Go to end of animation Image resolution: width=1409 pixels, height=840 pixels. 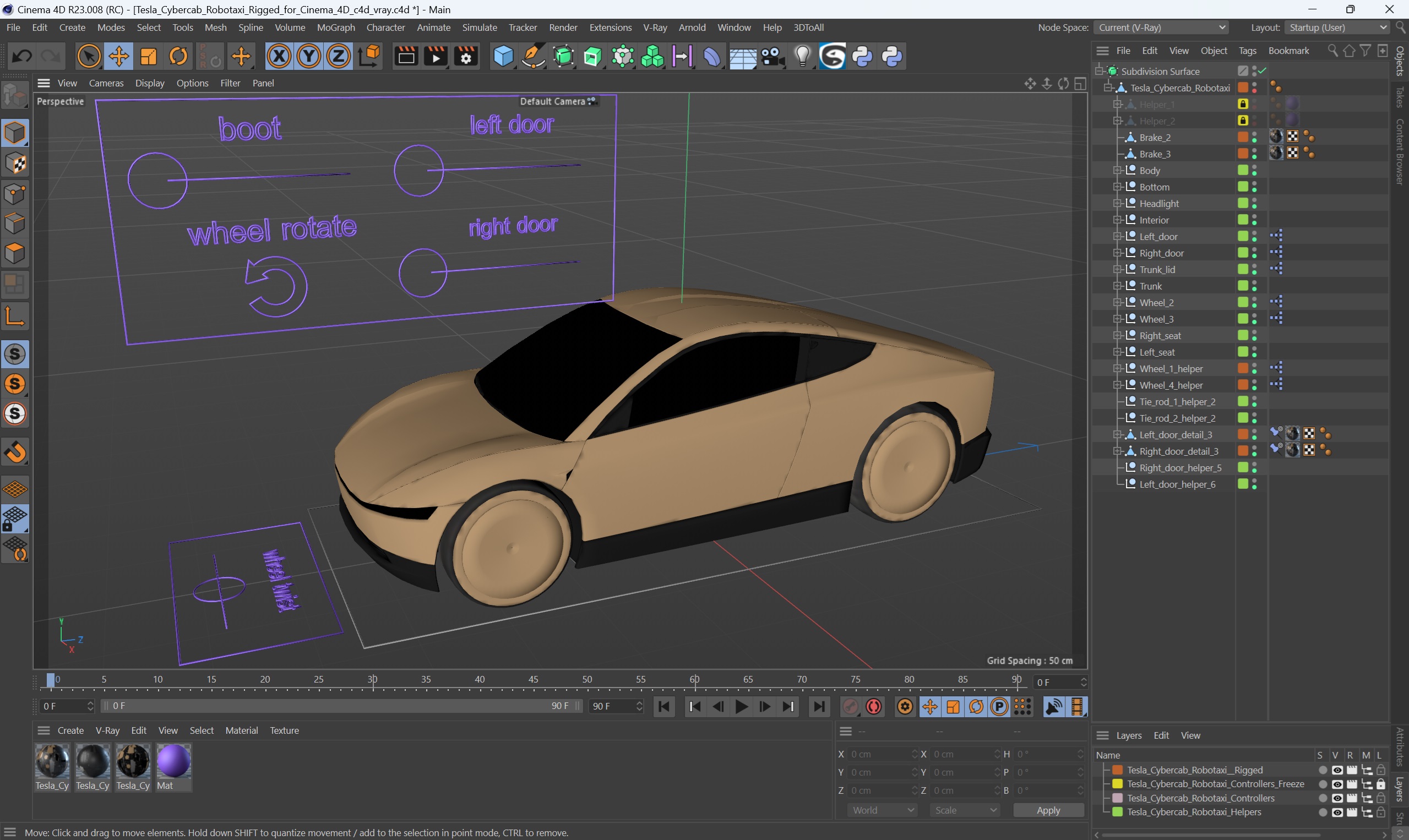coord(819,706)
